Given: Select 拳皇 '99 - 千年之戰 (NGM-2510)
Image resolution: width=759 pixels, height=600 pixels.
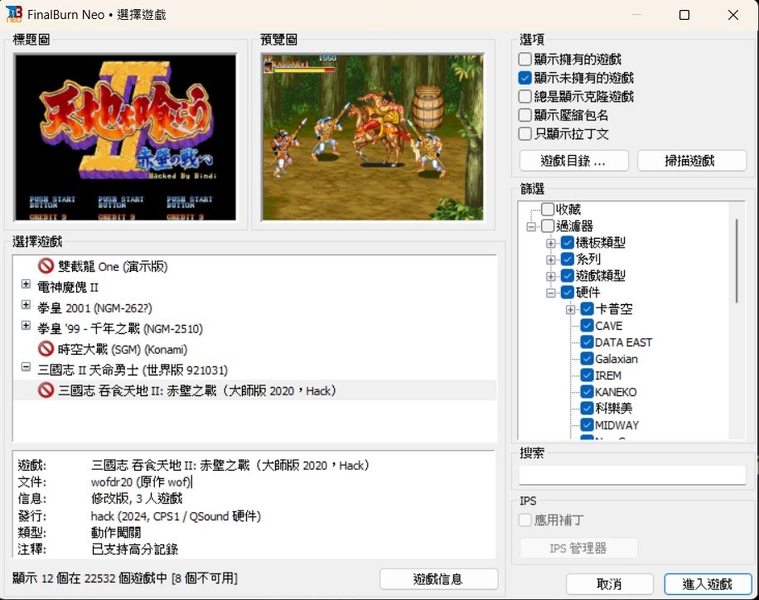Looking at the screenshot, I should point(120,329).
